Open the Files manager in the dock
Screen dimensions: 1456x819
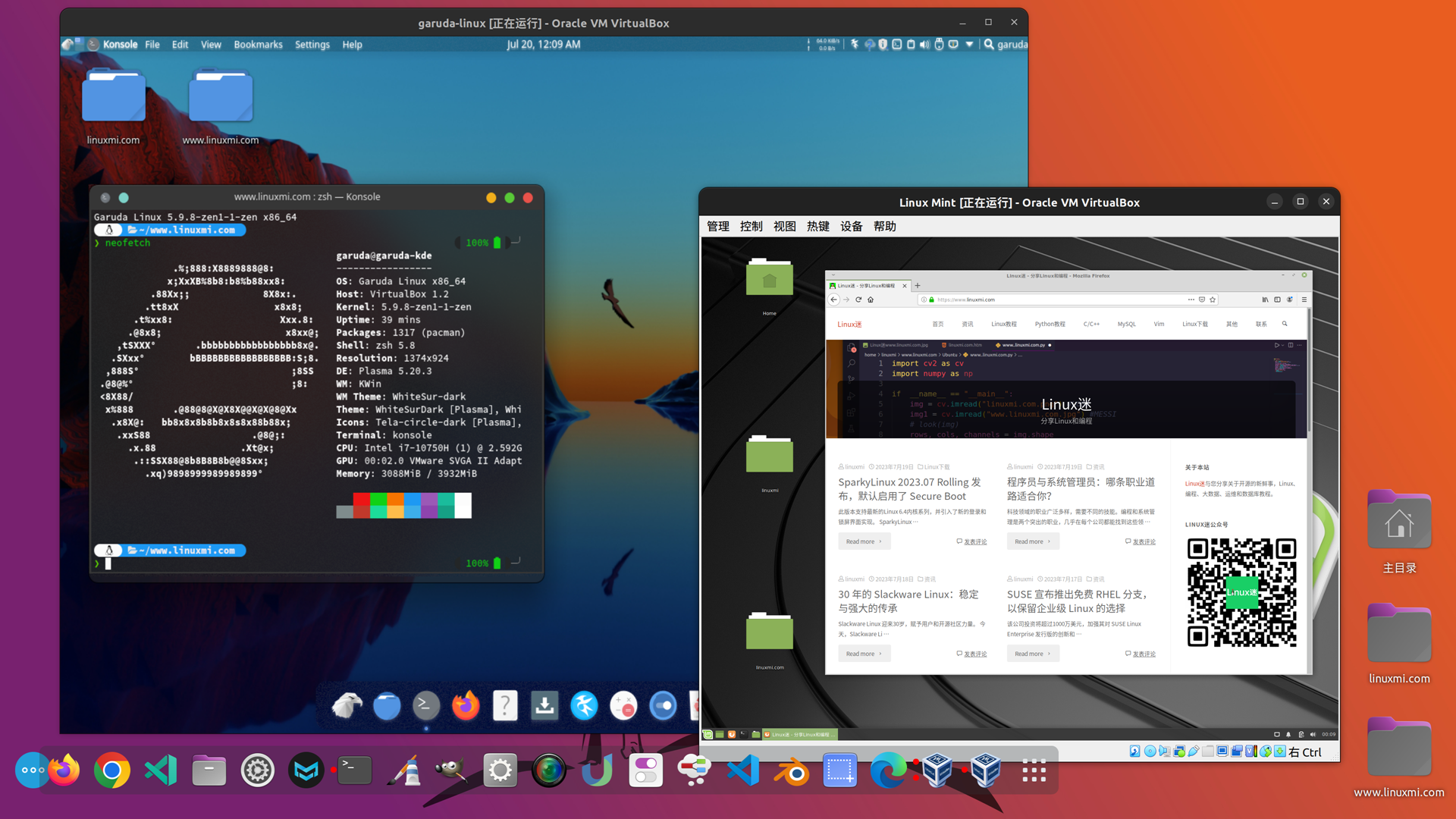[x=209, y=771]
